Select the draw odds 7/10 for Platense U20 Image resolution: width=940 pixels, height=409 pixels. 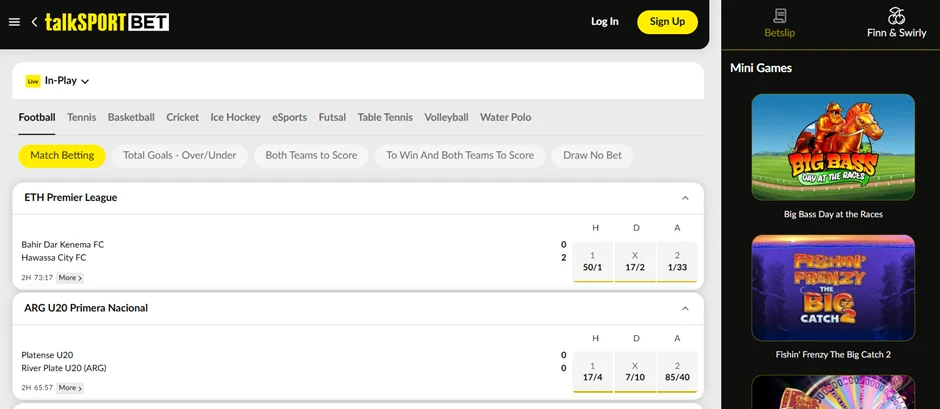[x=635, y=372]
